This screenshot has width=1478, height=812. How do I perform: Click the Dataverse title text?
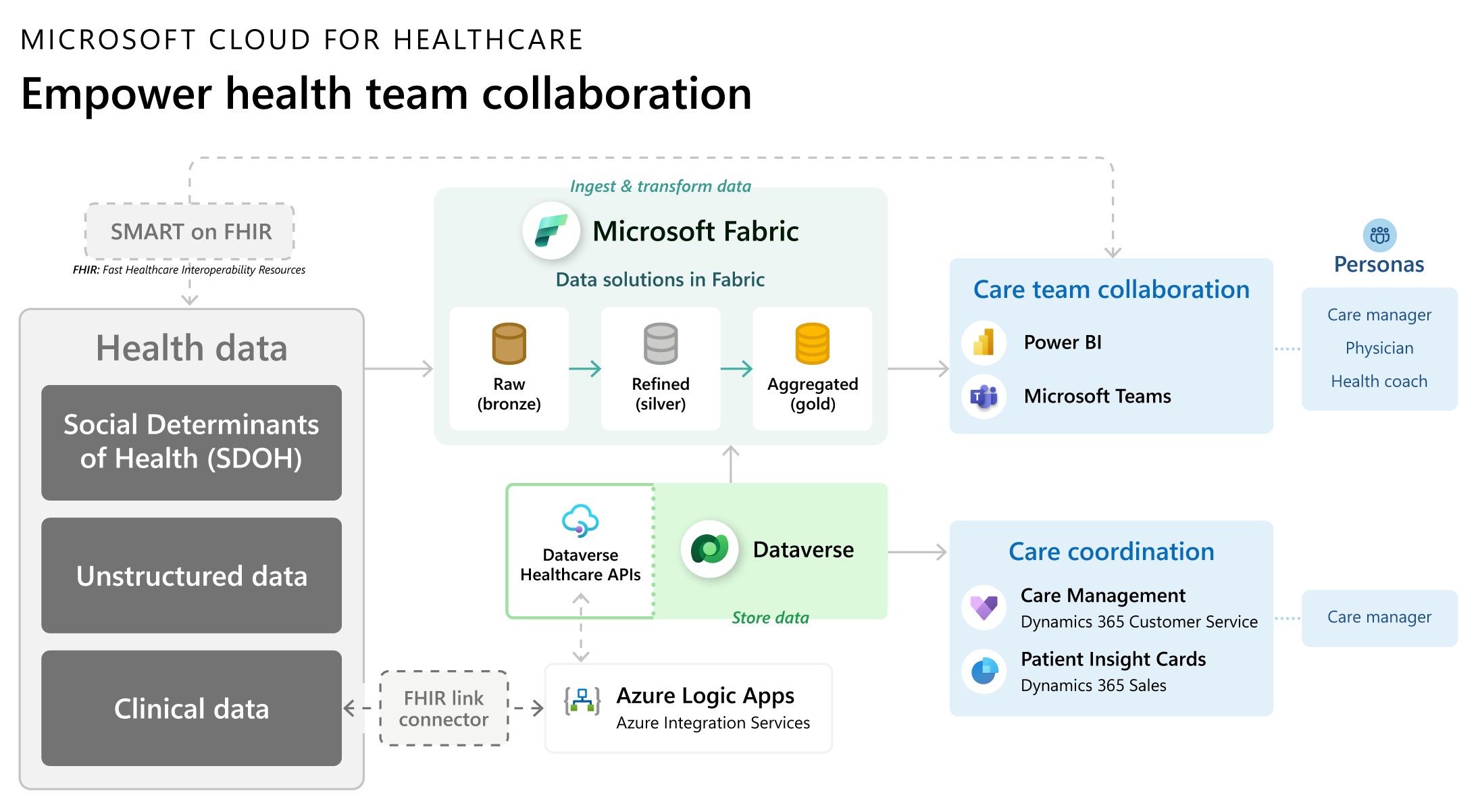click(803, 549)
